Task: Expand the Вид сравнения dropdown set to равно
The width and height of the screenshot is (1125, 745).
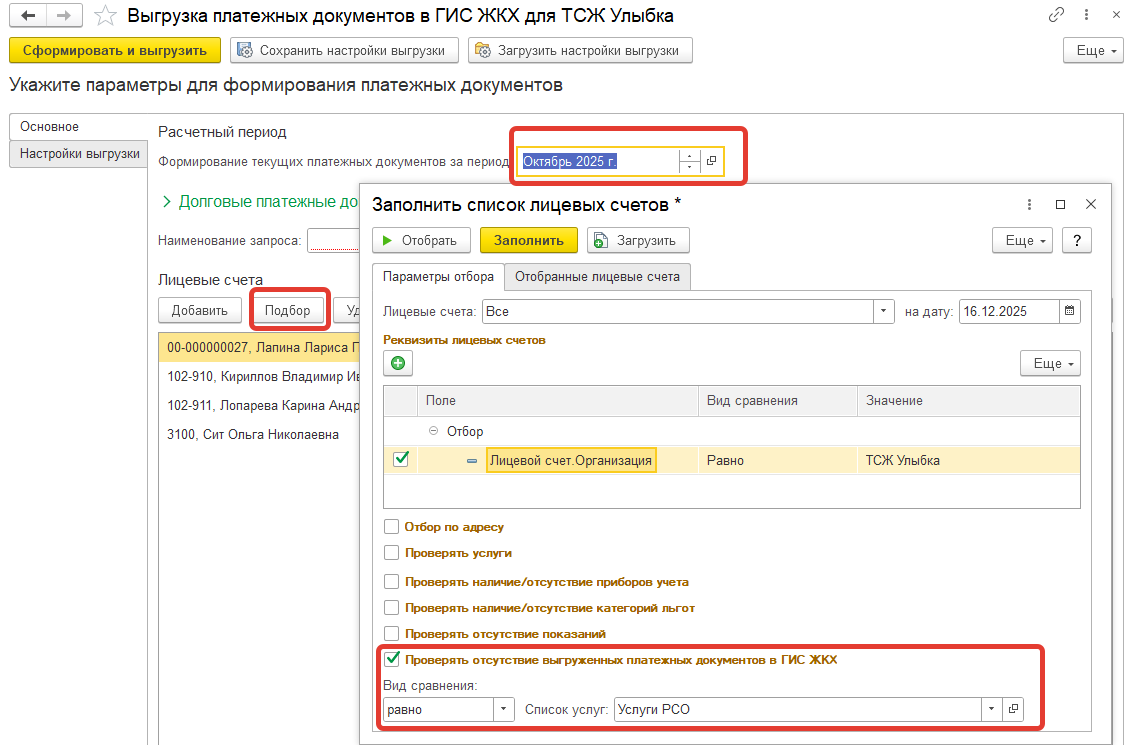Action: pos(503,709)
